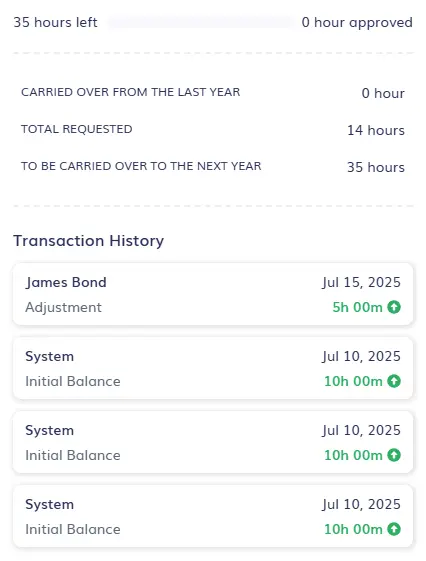Click green up-arrow icon on first System card
This screenshot has height=561, width=426.
394,381
